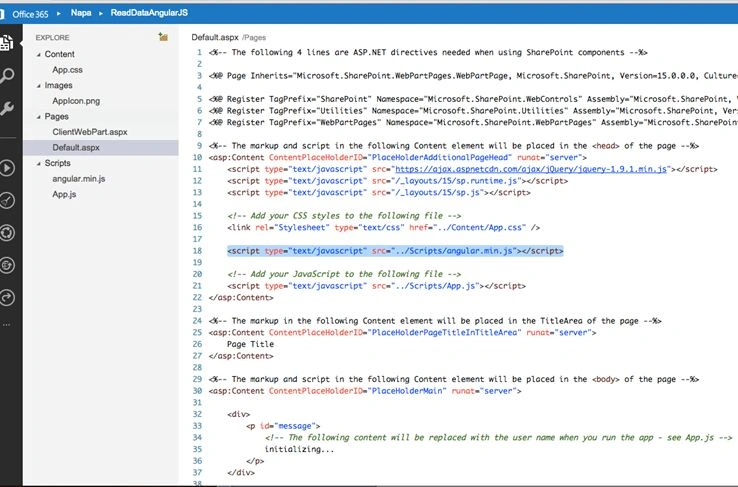738x487 pixels.
Task: Collapse the Pages folder arrow
Action: [39, 117]
